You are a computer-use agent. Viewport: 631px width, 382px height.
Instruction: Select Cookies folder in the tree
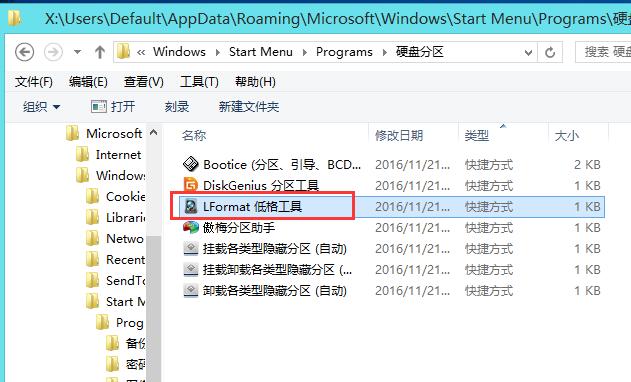coord(125,196)
